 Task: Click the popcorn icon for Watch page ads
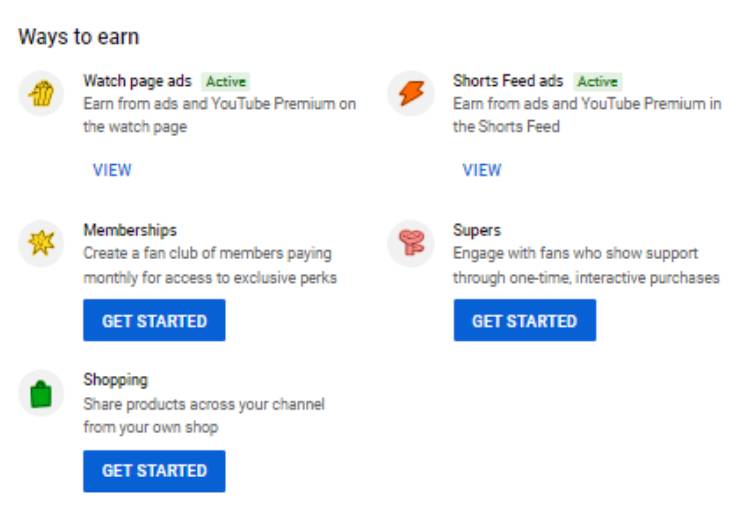tap(41, 93)
